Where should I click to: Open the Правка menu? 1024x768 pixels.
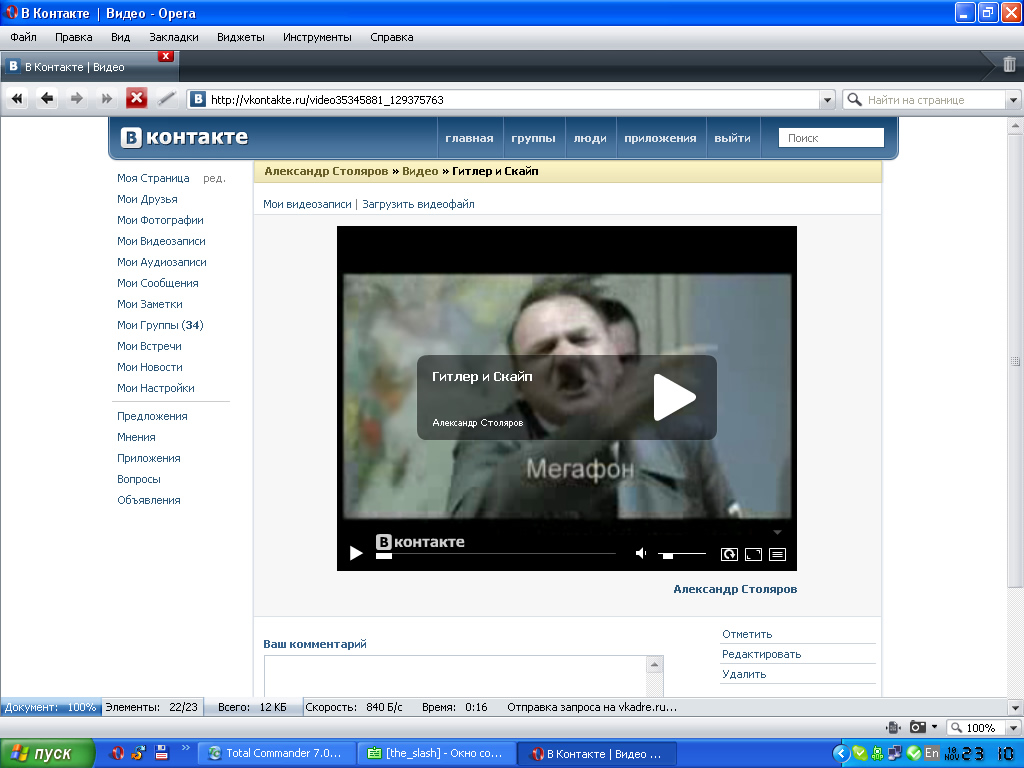74,37
